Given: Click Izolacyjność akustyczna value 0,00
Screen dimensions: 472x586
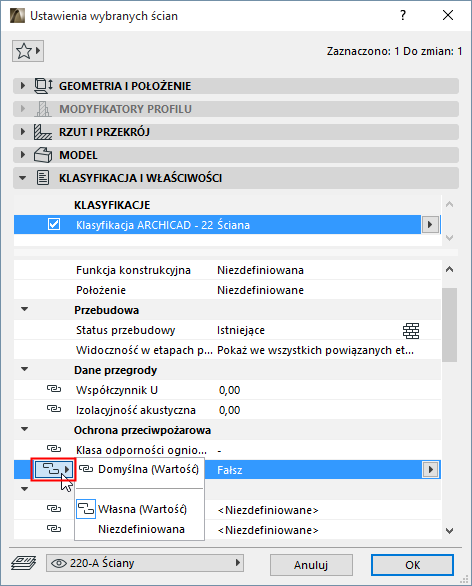Looking at the screenshot, I should (x=229, y=410).
